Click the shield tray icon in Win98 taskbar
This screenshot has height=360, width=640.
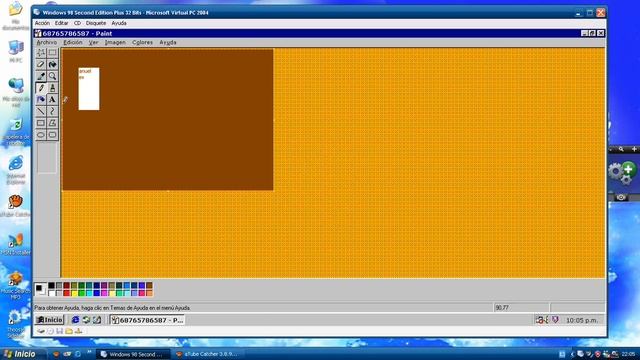pos(555,320)
